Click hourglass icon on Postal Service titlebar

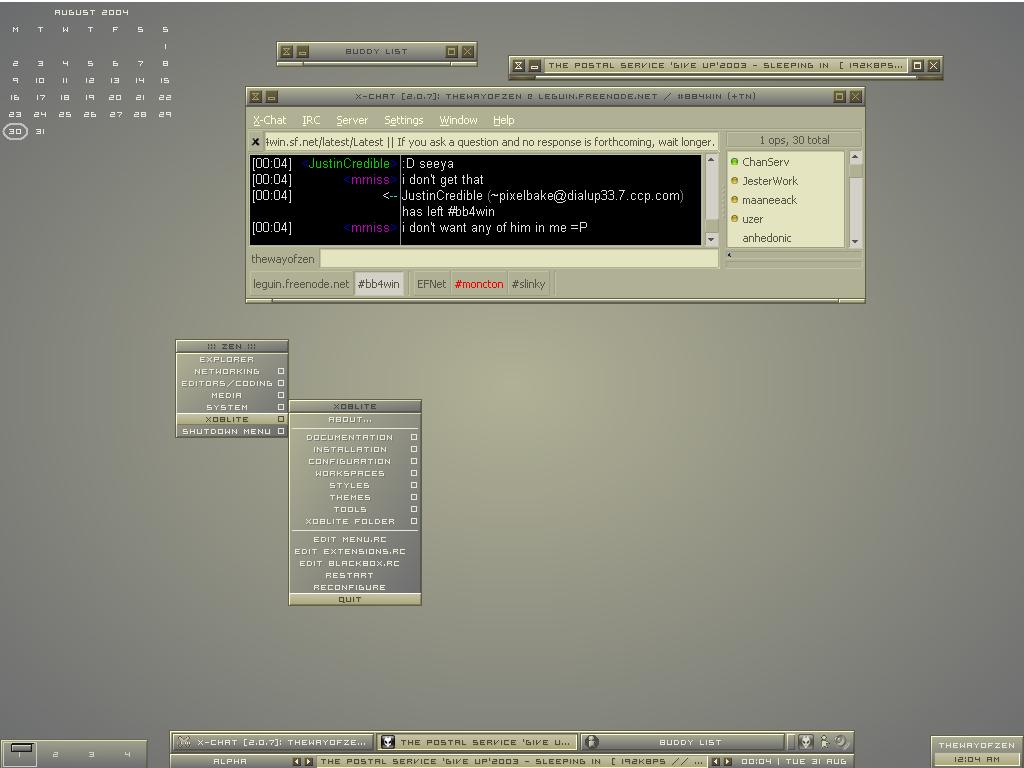click(518, 65)
